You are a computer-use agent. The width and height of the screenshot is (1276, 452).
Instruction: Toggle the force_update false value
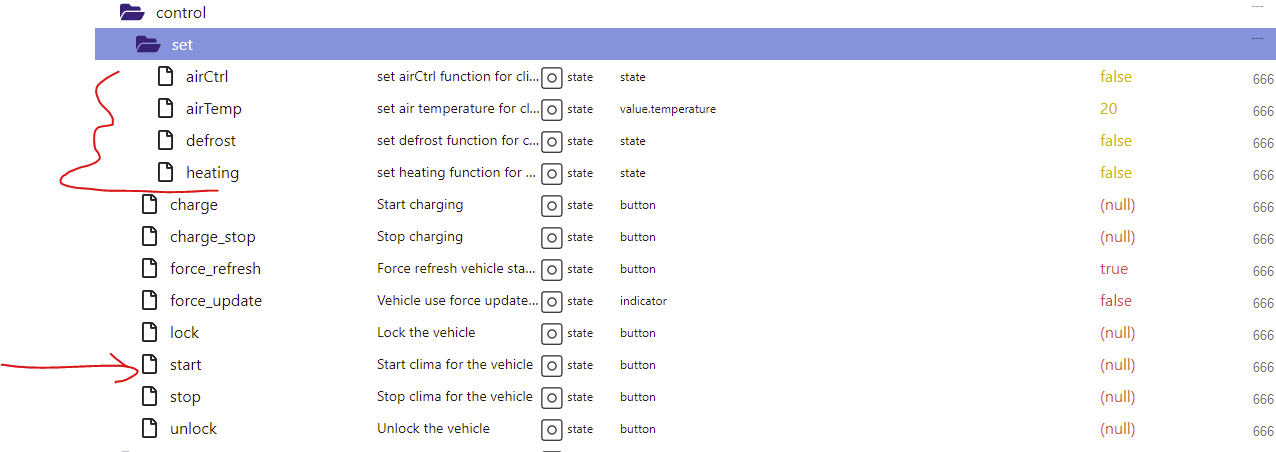1115,301
